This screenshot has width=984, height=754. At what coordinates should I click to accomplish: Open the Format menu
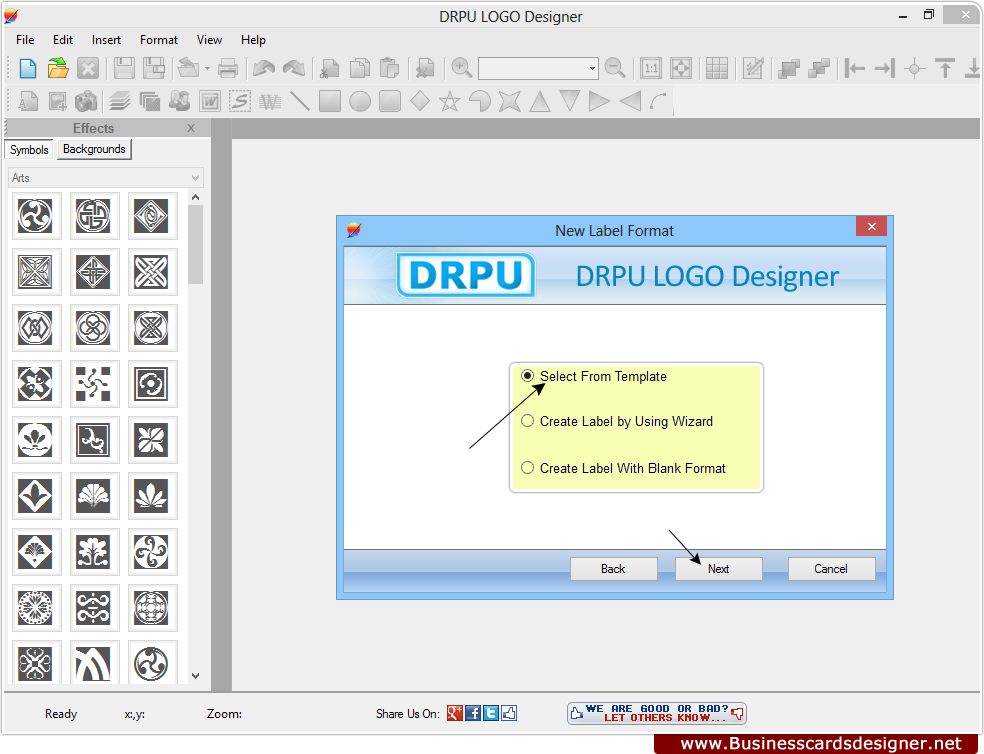click(x=159, y=40)
